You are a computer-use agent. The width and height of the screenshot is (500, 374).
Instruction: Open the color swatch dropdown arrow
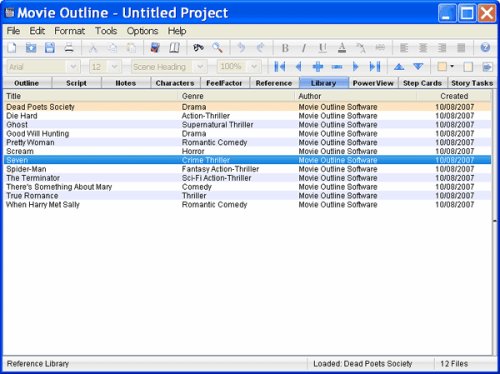[452, 67]
